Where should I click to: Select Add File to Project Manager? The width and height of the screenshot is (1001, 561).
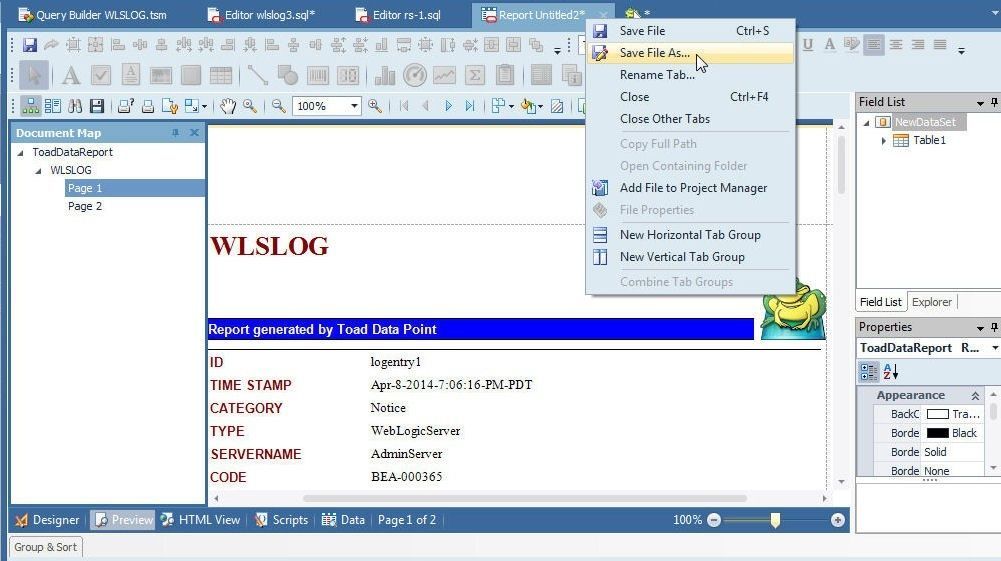[x=690, y=188]
